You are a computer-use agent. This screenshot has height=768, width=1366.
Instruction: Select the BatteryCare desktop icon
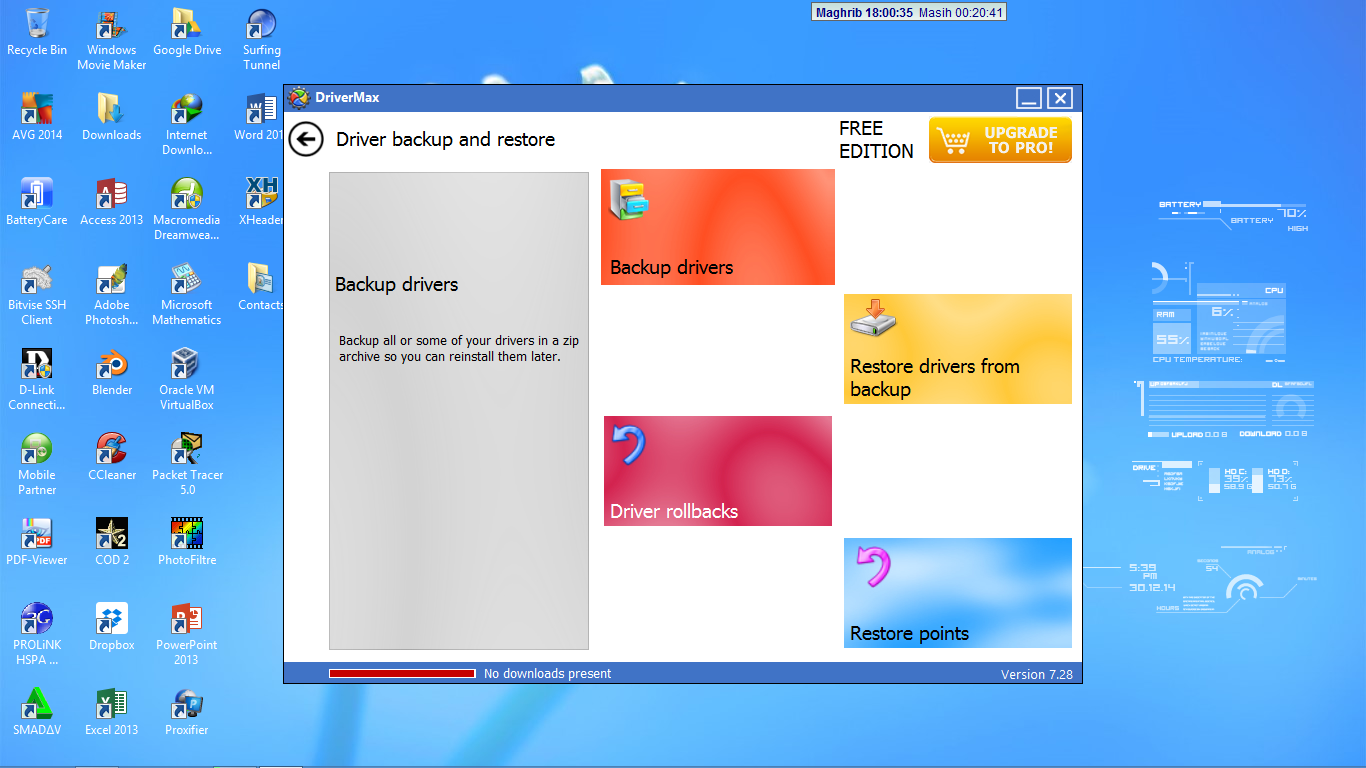(37, 202)
